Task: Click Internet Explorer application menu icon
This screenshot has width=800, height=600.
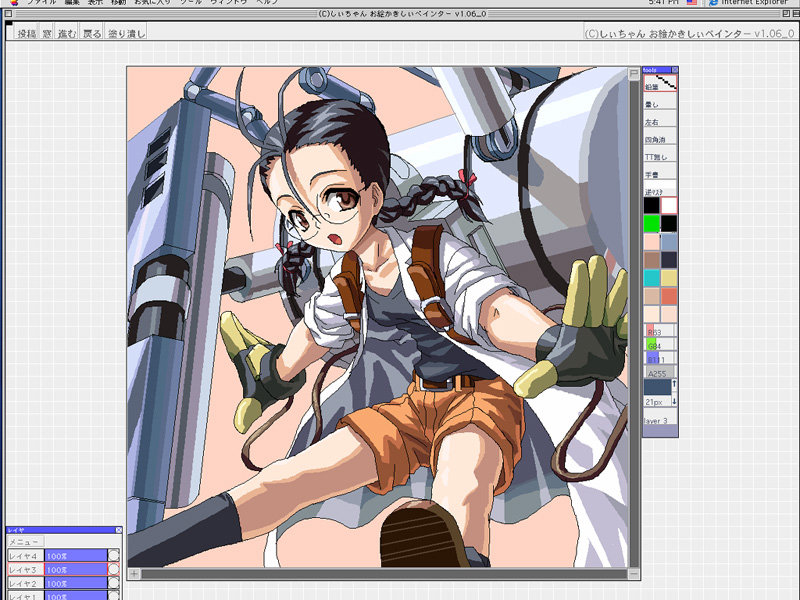Action: click(x=713, y=3)
